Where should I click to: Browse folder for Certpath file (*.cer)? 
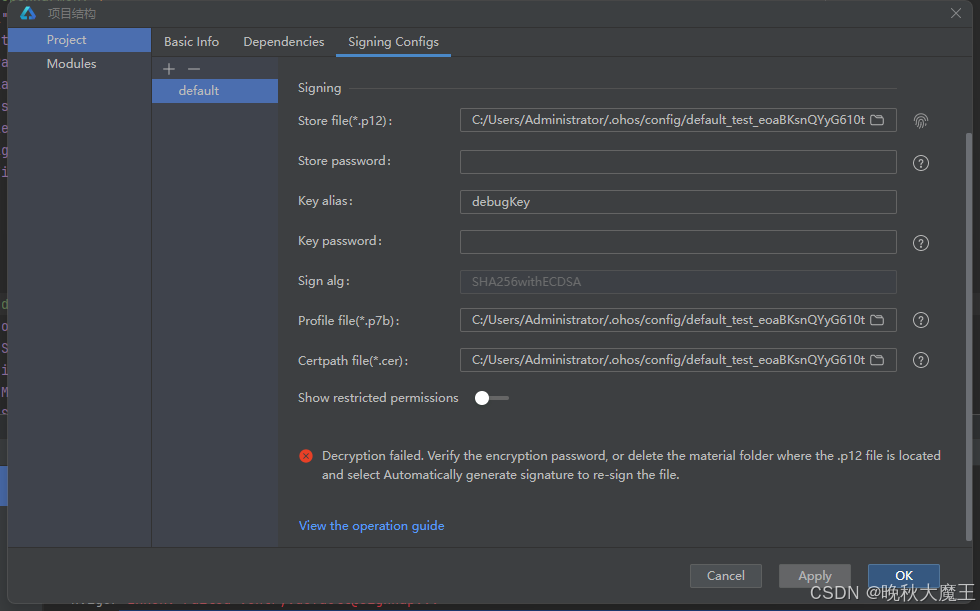(878, 360)
